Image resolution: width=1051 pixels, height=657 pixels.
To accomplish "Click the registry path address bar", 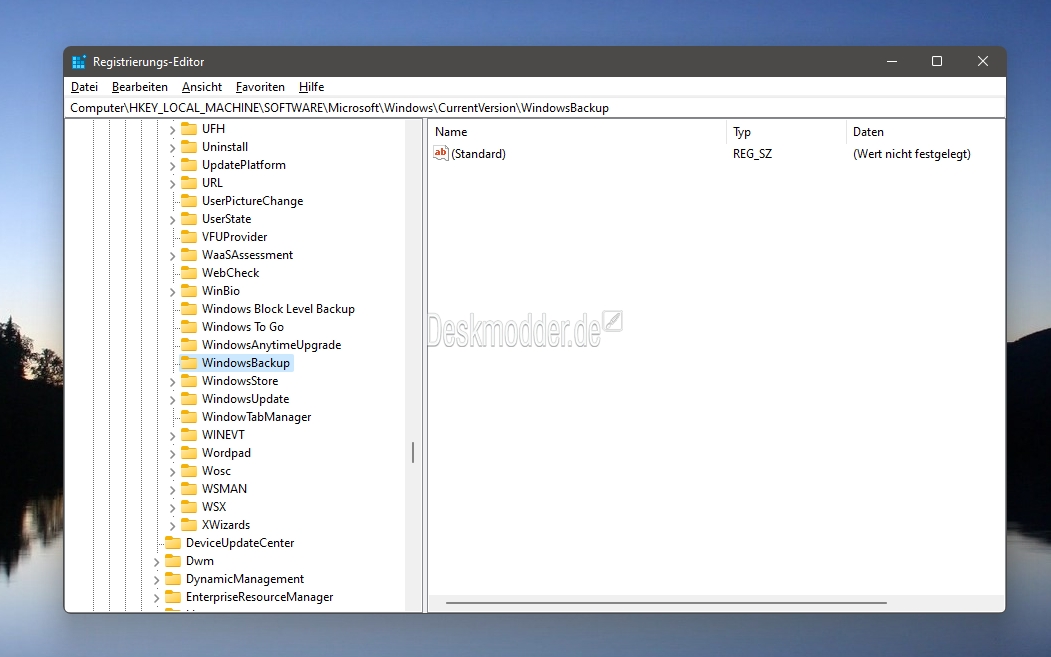I will (535, 108).
